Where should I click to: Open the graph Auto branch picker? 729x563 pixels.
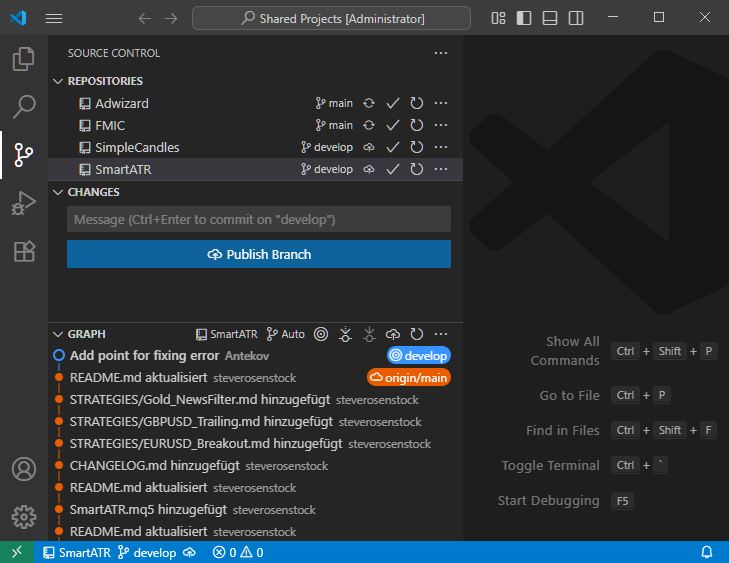point(285,334)
